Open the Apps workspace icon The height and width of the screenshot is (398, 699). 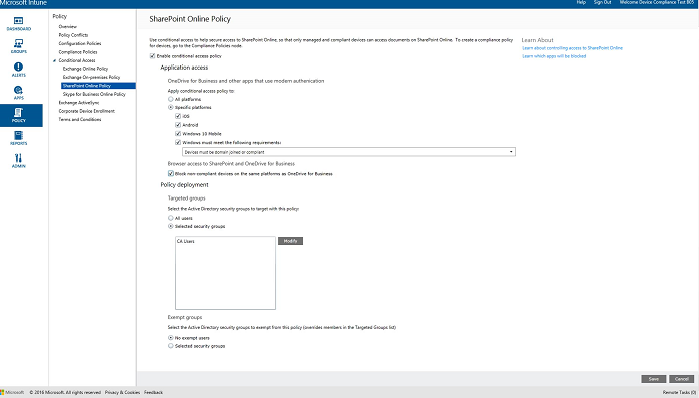coord(19,93)
